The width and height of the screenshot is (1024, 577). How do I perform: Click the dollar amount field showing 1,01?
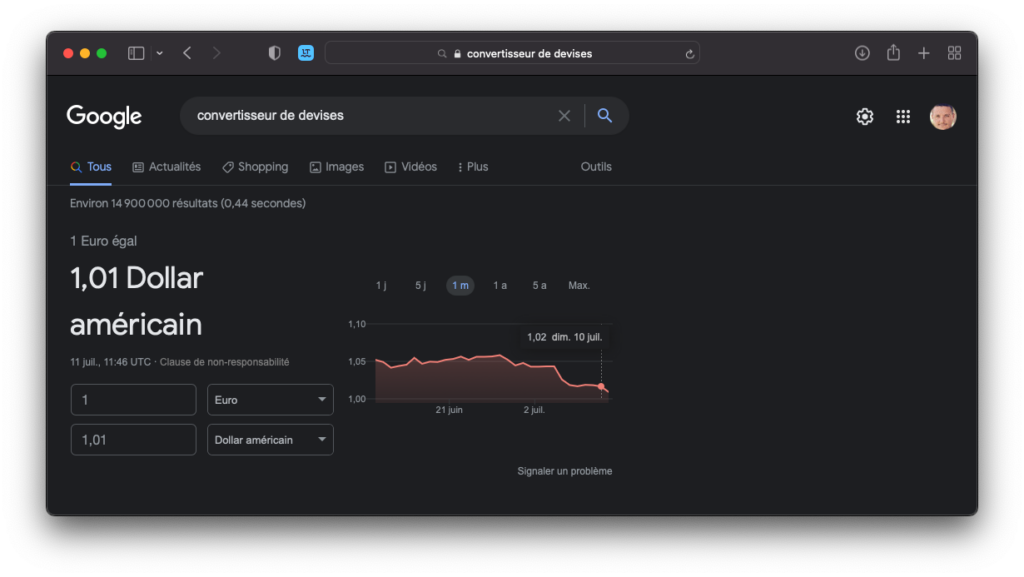tap(133, 440)
